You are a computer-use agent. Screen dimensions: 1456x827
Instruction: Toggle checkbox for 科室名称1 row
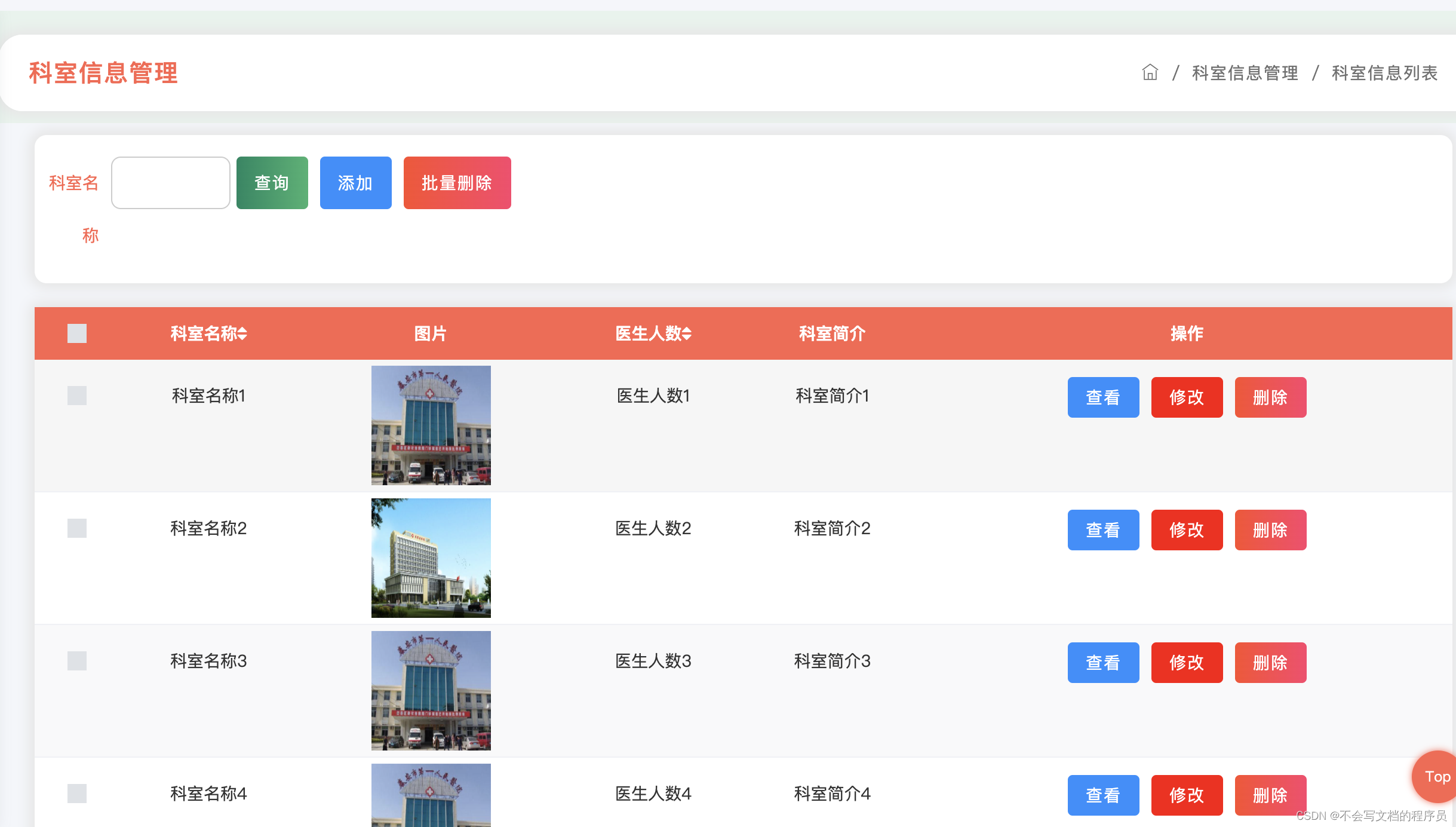coord(77,394)
